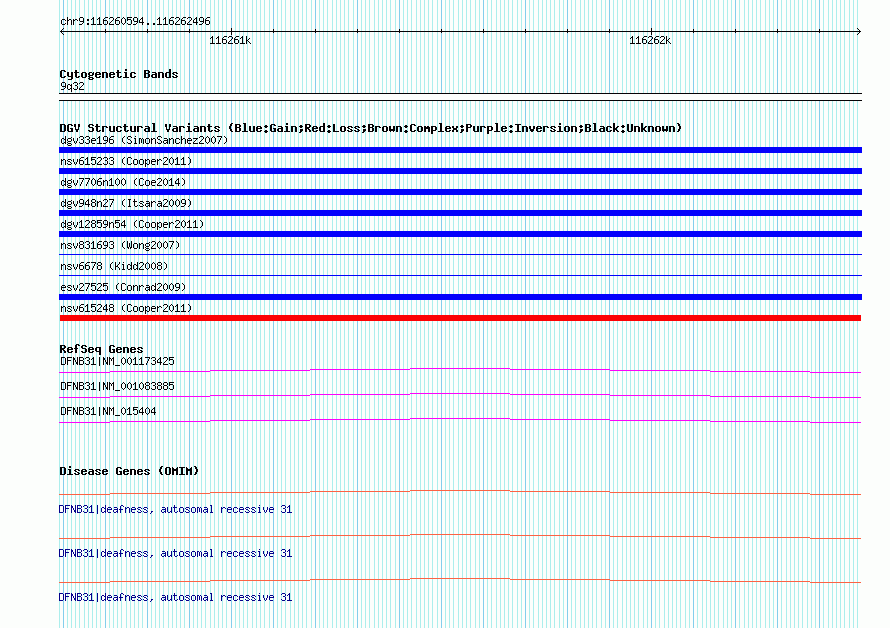This screenshot has width=890, height=628.
Task: Open transcript DFNB31|NM_015404
Action: tap(108, 411)
